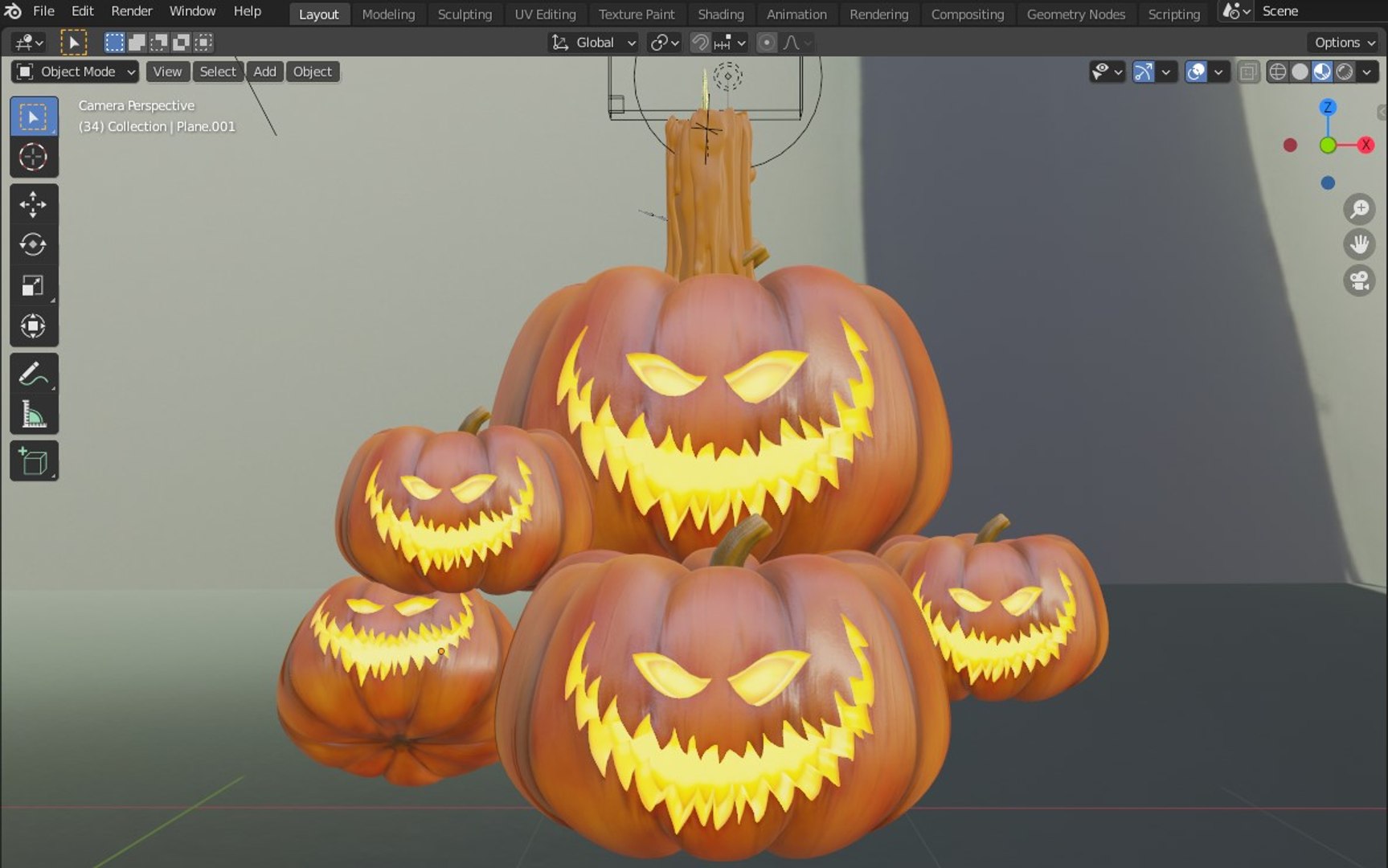Screen dimensions: 1388x868
Task: Expand the Options dropdown
Action: click(x=1344, y=43)
